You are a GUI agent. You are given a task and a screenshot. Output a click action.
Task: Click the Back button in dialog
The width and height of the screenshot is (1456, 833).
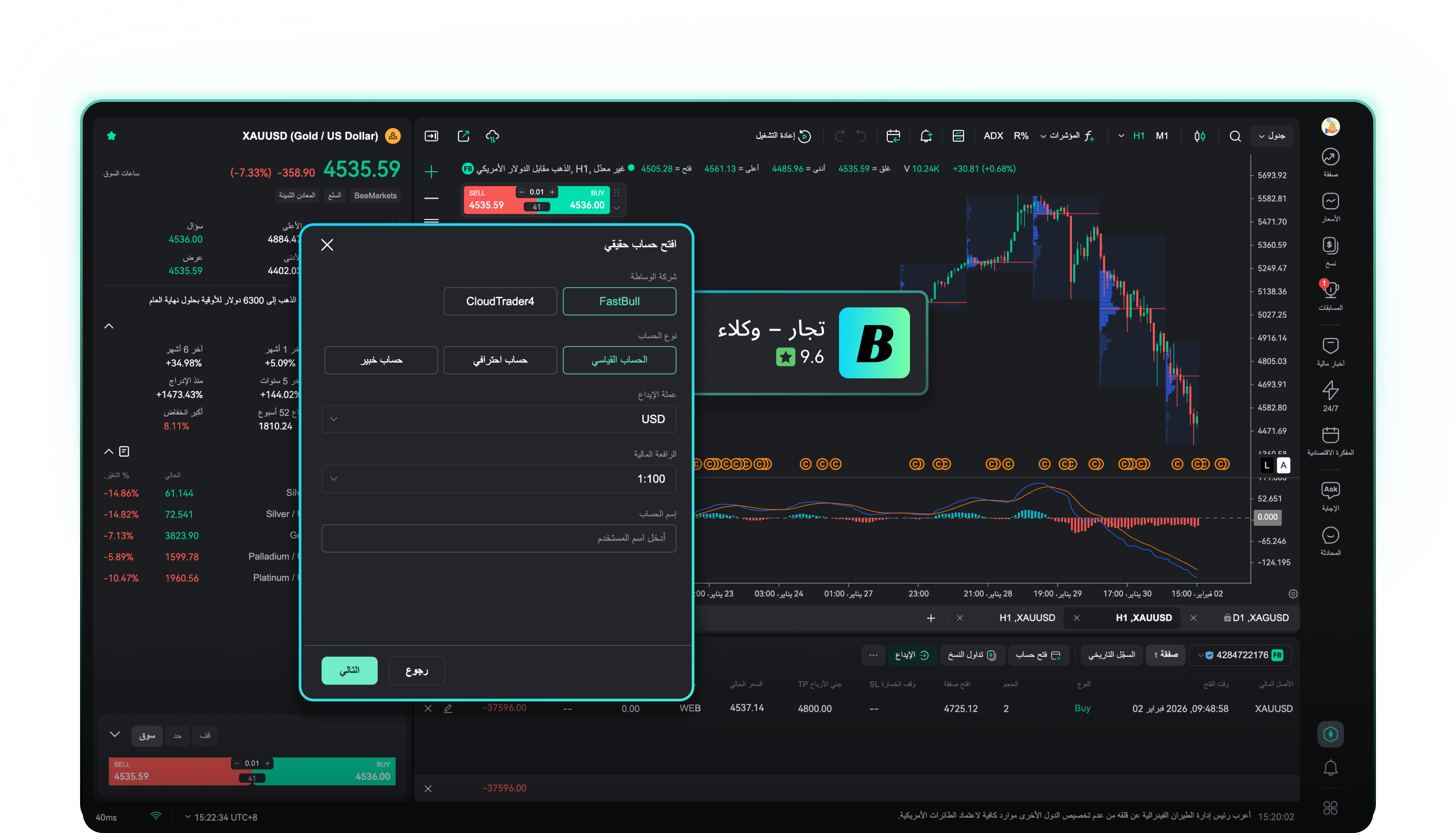pyautogui.click(x=416, y=670)
